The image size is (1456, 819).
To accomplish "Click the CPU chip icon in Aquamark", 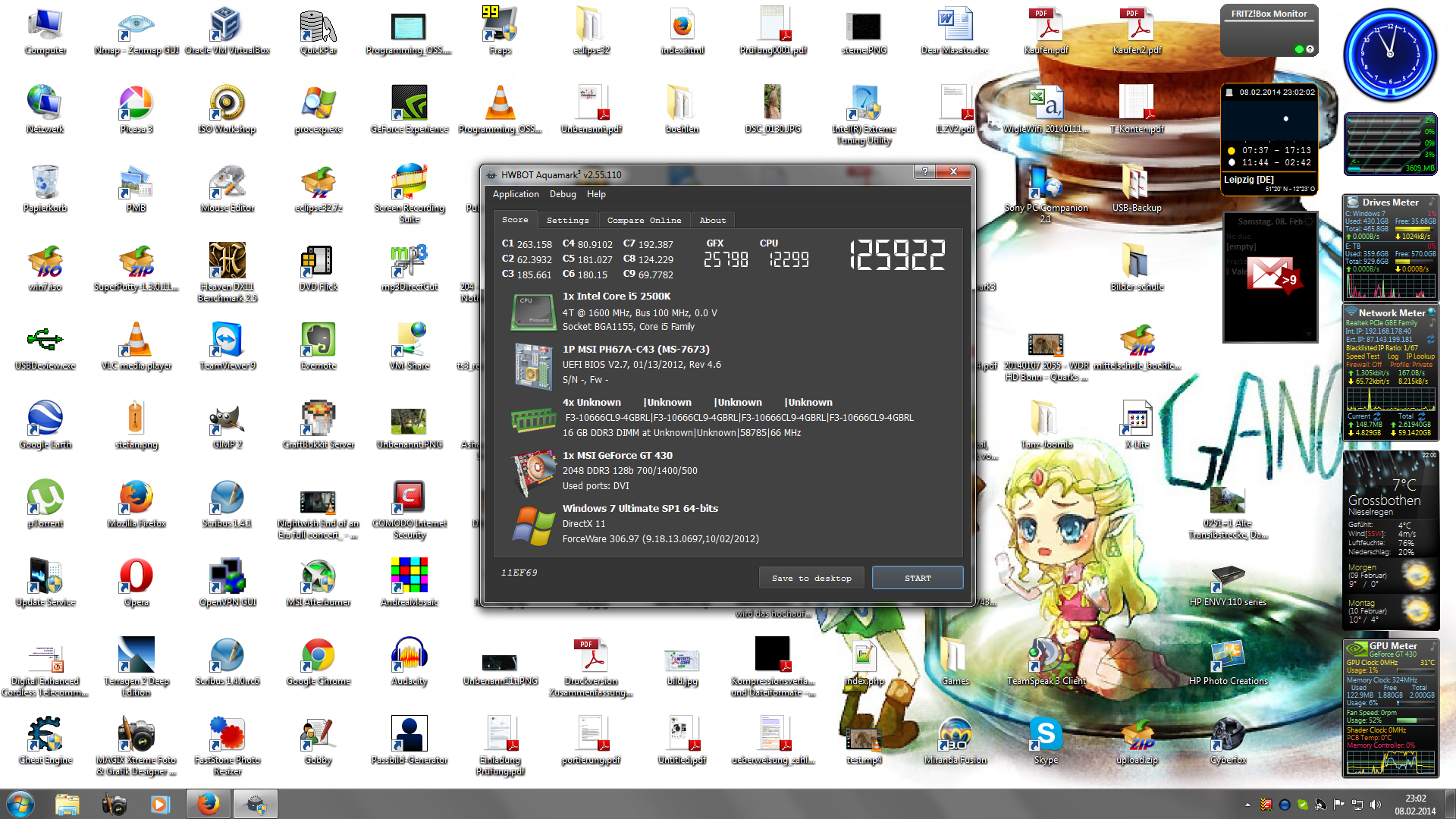I will (533, 312).
